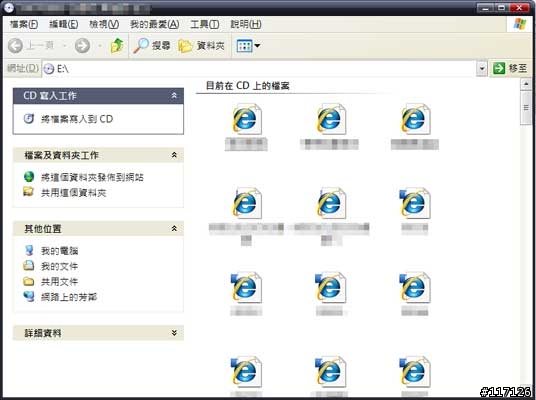This screenshot has width=536, height=400.
Task: Open the 編輯(E) menu
Action: click(64, 24)
